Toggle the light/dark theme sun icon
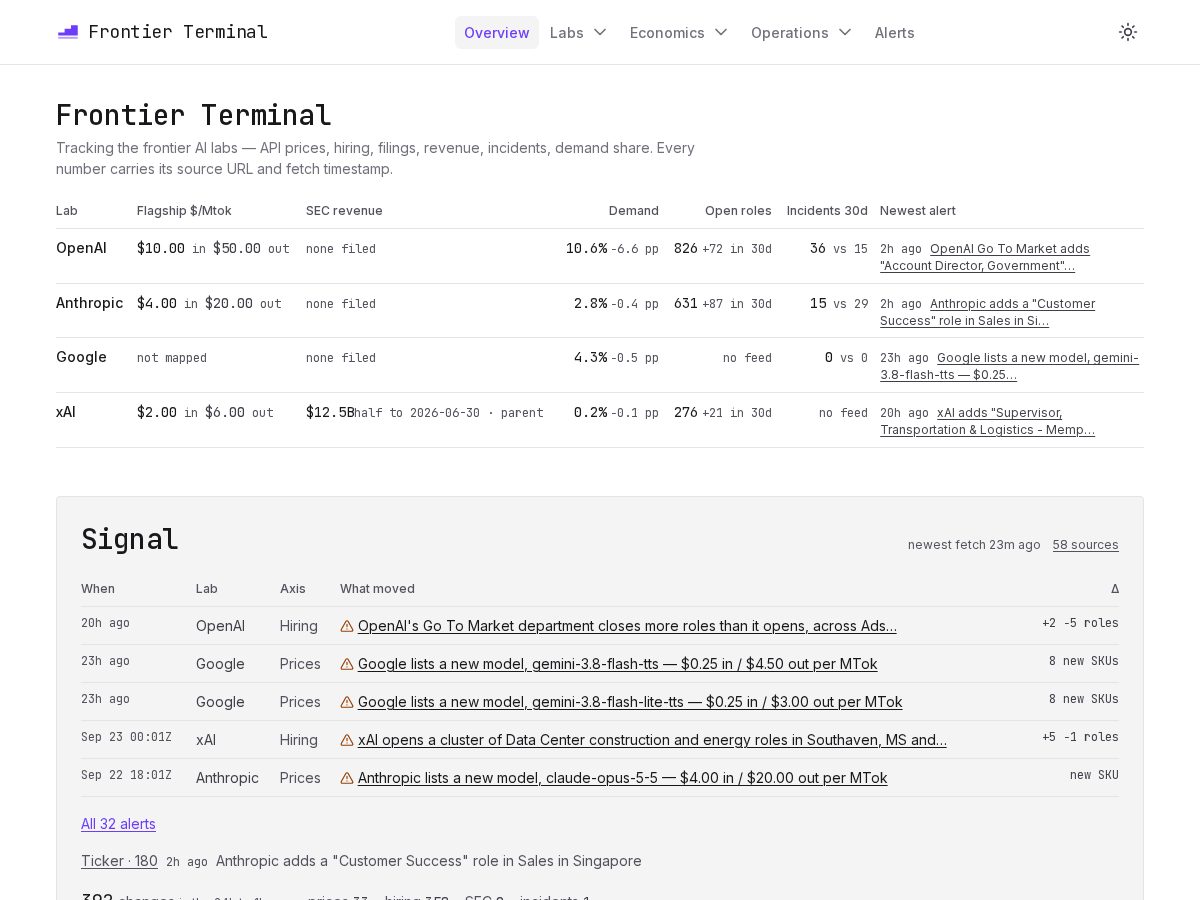Viewport: 1200px width, 900px height. pos(1128,32)
